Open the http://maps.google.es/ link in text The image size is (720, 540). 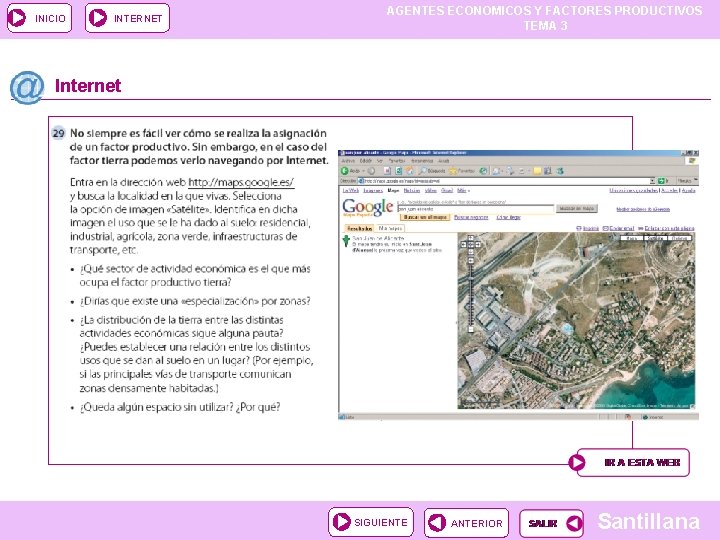pyautogui.click(x=241, y=182)
